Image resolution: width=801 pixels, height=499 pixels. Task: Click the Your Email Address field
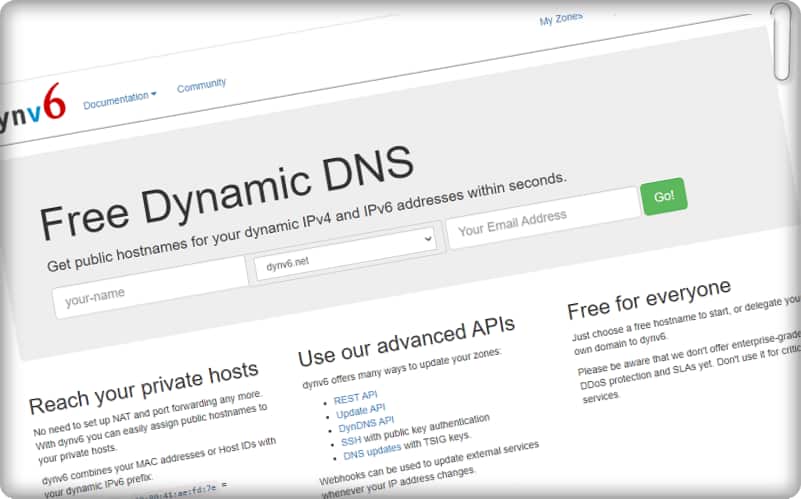543,218
